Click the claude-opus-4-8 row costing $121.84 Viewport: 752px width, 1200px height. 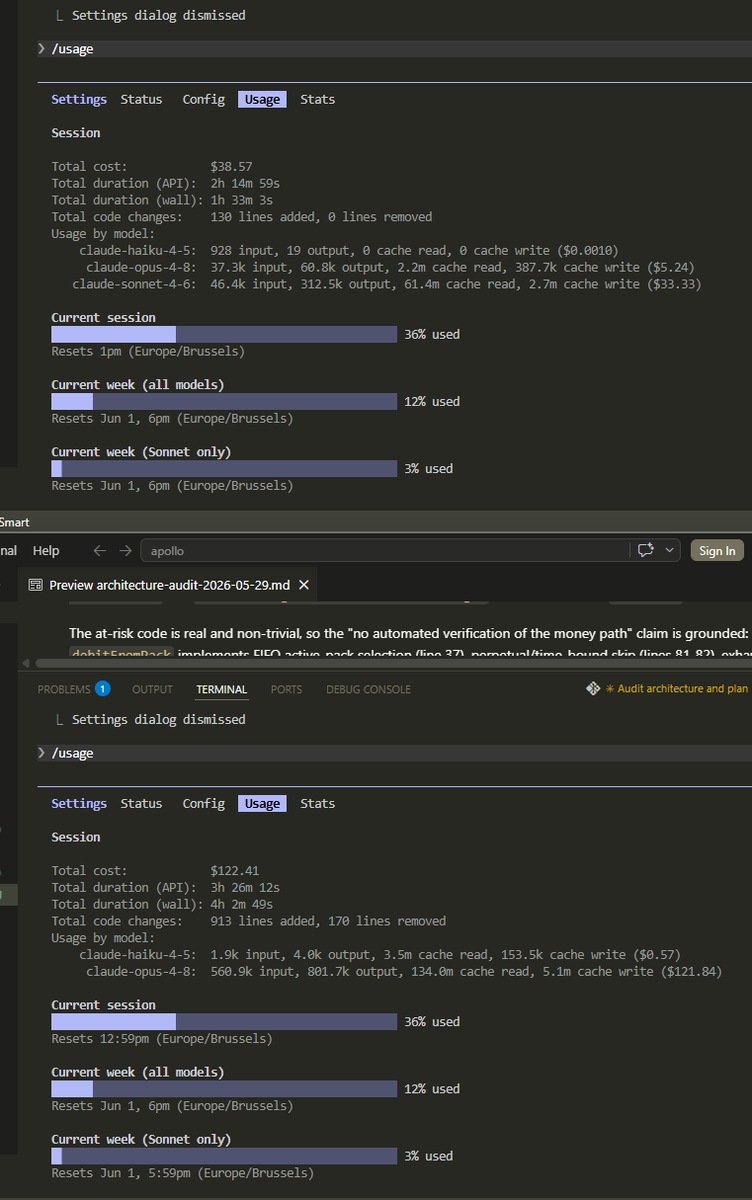point(404,971)
